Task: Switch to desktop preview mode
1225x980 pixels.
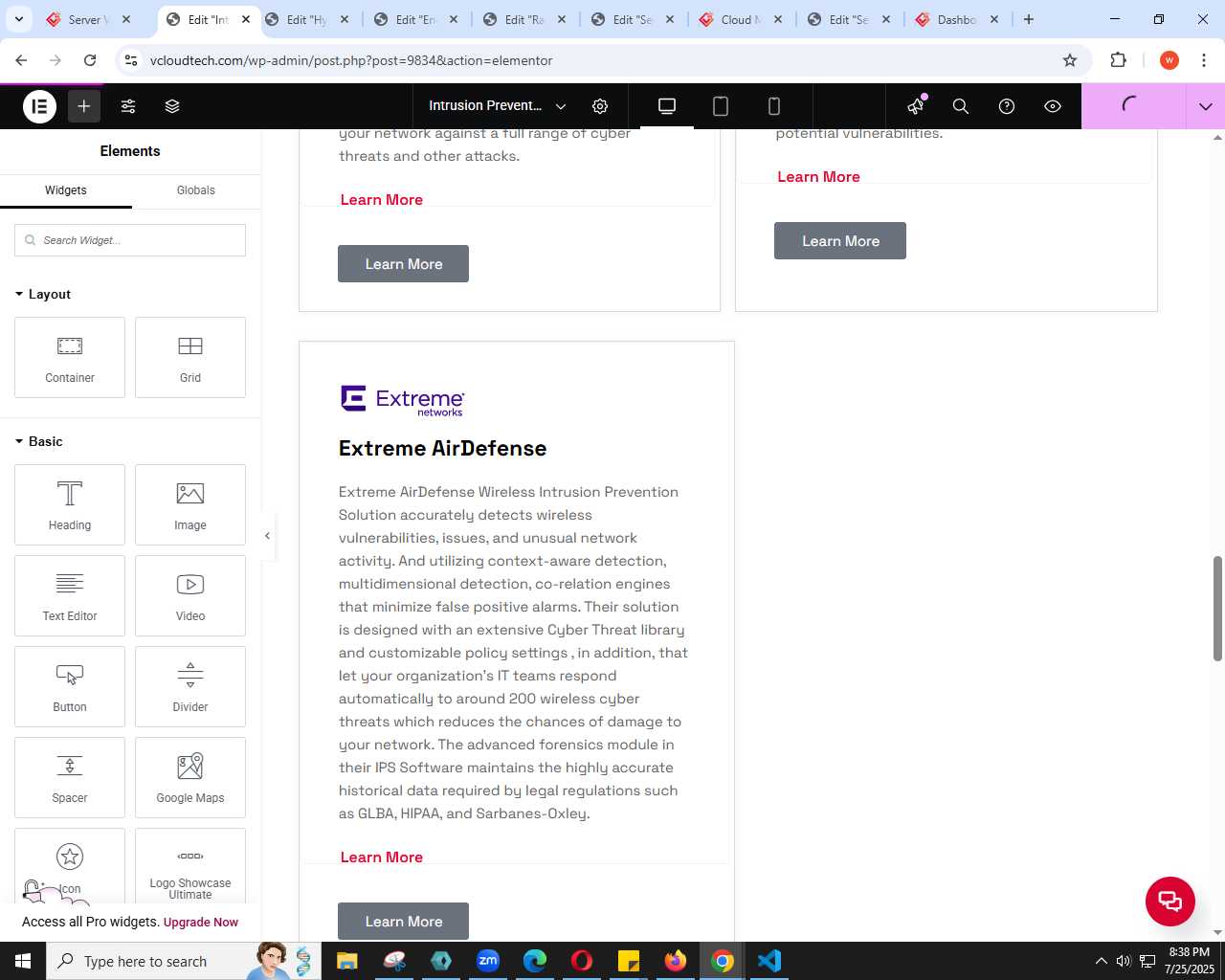Action: pyautogui.click(x=667, y=106)
